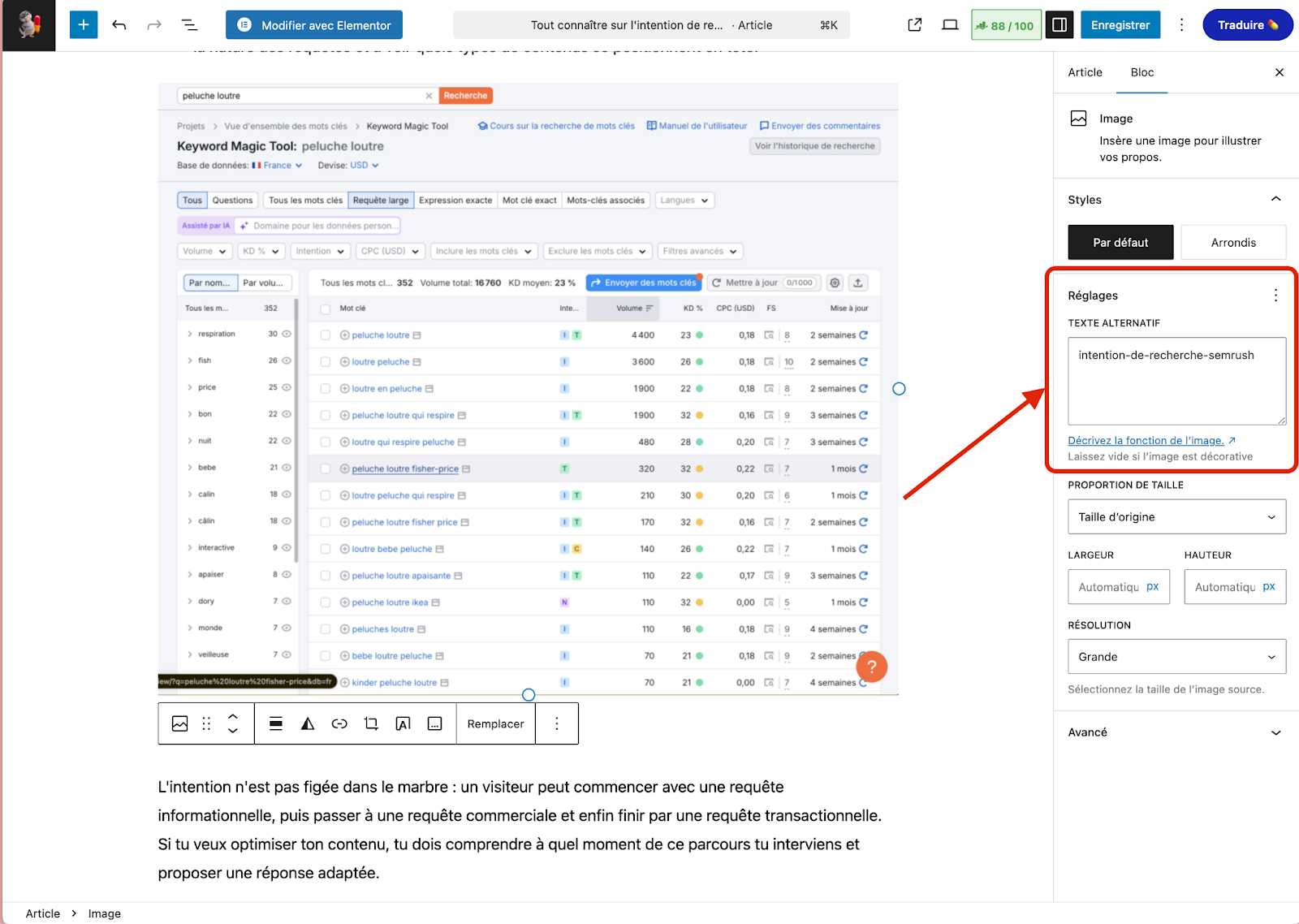Toggle the settings sidebar panel

pos(1059,25)
